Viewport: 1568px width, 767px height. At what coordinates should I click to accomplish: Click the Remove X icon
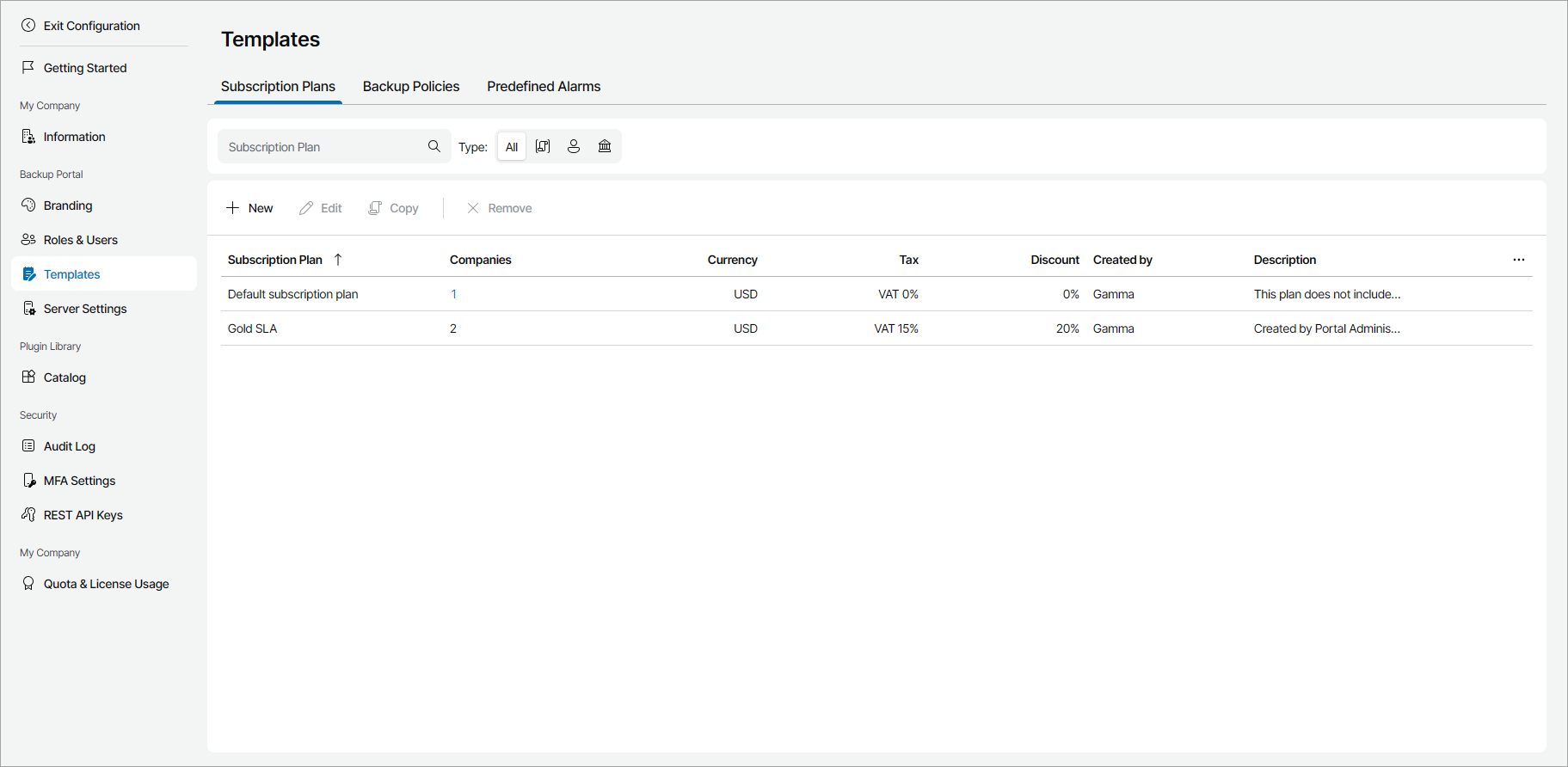473,208
